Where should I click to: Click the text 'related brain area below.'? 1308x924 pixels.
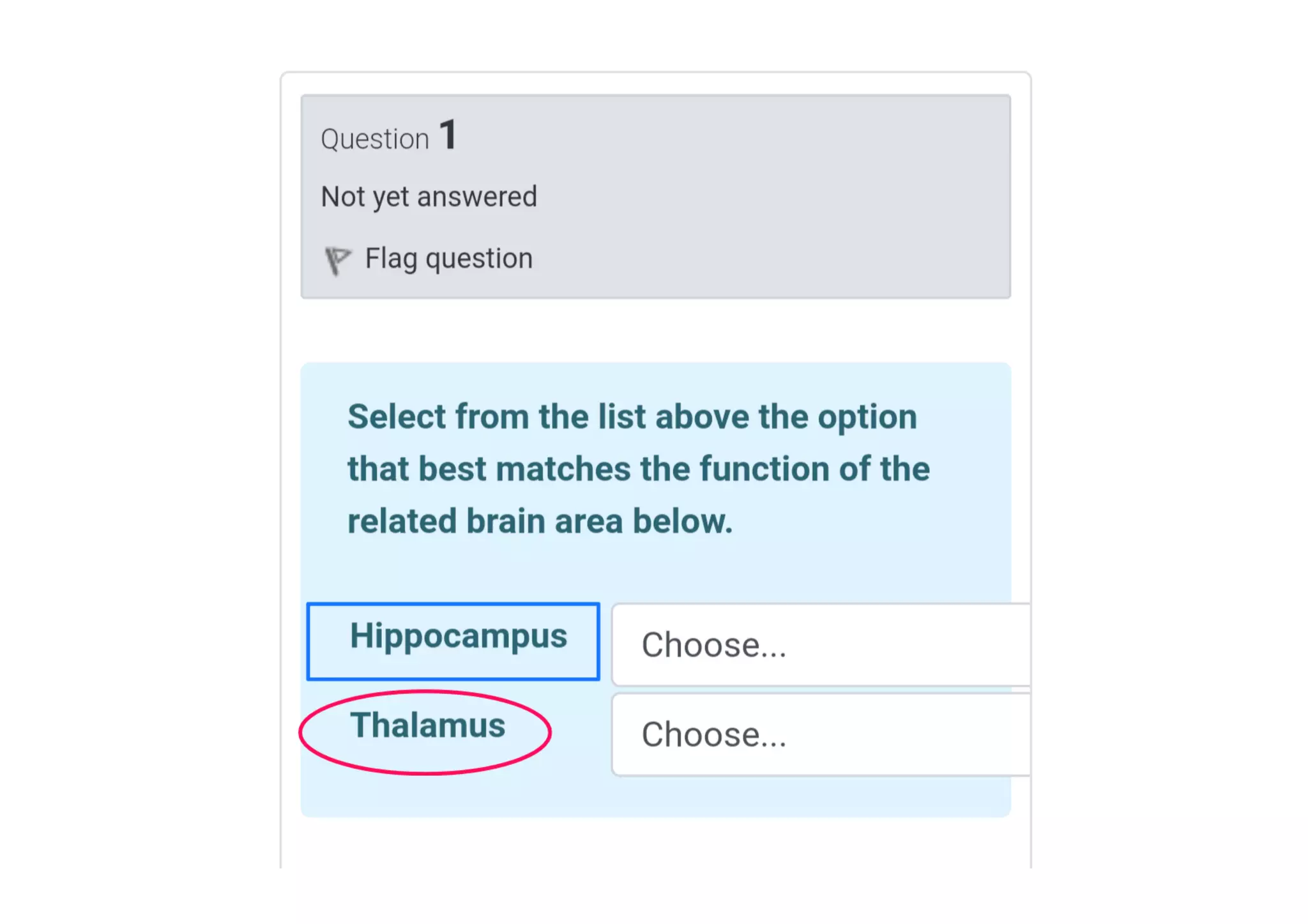tap(540, 521)
